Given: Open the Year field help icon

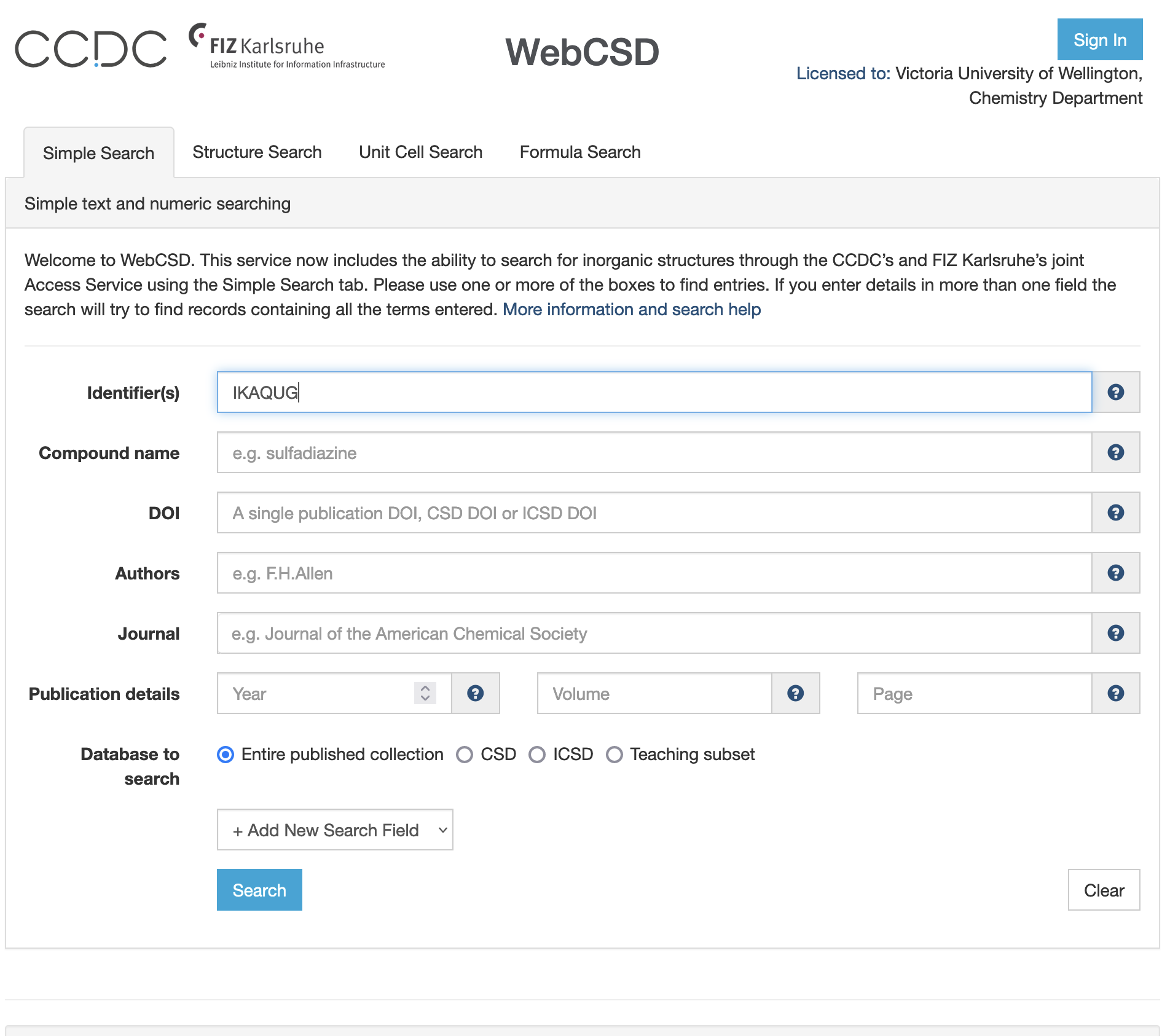Looking at the screenshot, I should coord(475,693).
